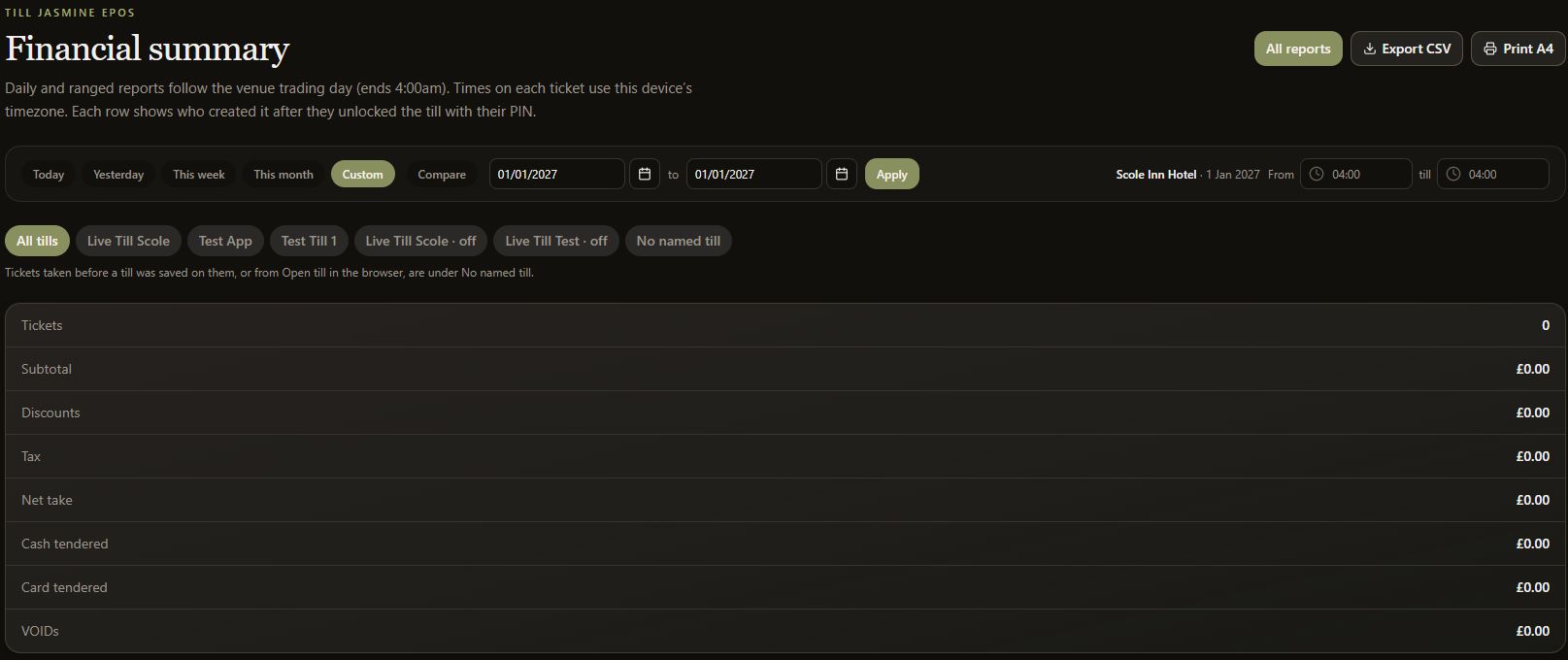Filter by Live Till Scole
Screen dimensions: 1568x660
click(128, 241)
